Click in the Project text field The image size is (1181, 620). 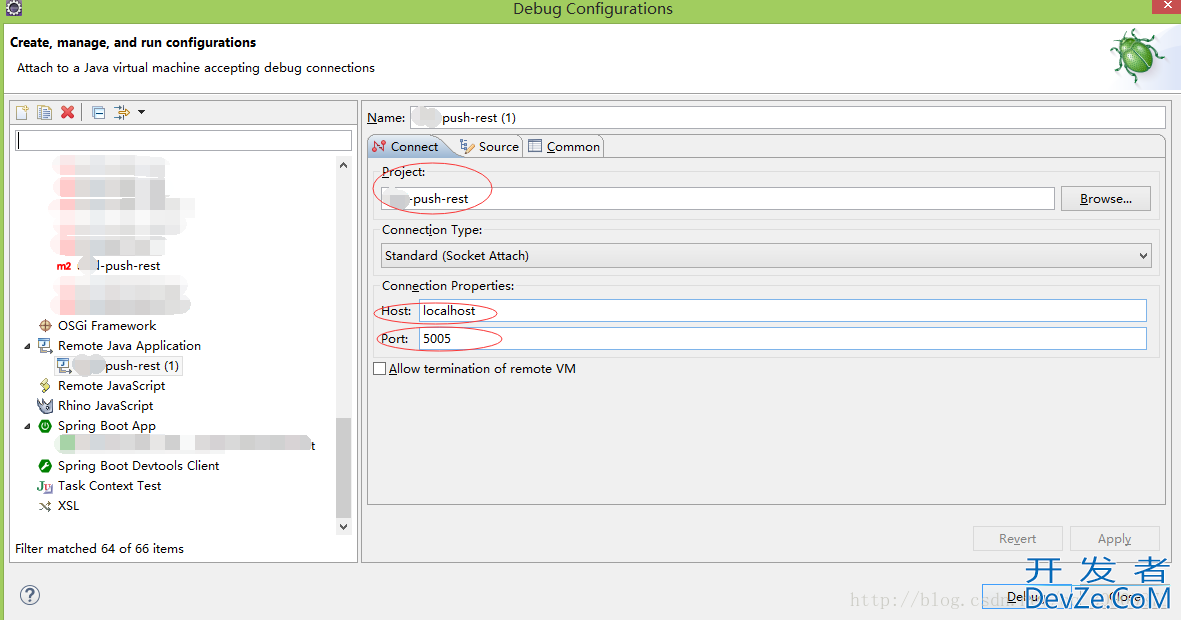pos(718,199)
